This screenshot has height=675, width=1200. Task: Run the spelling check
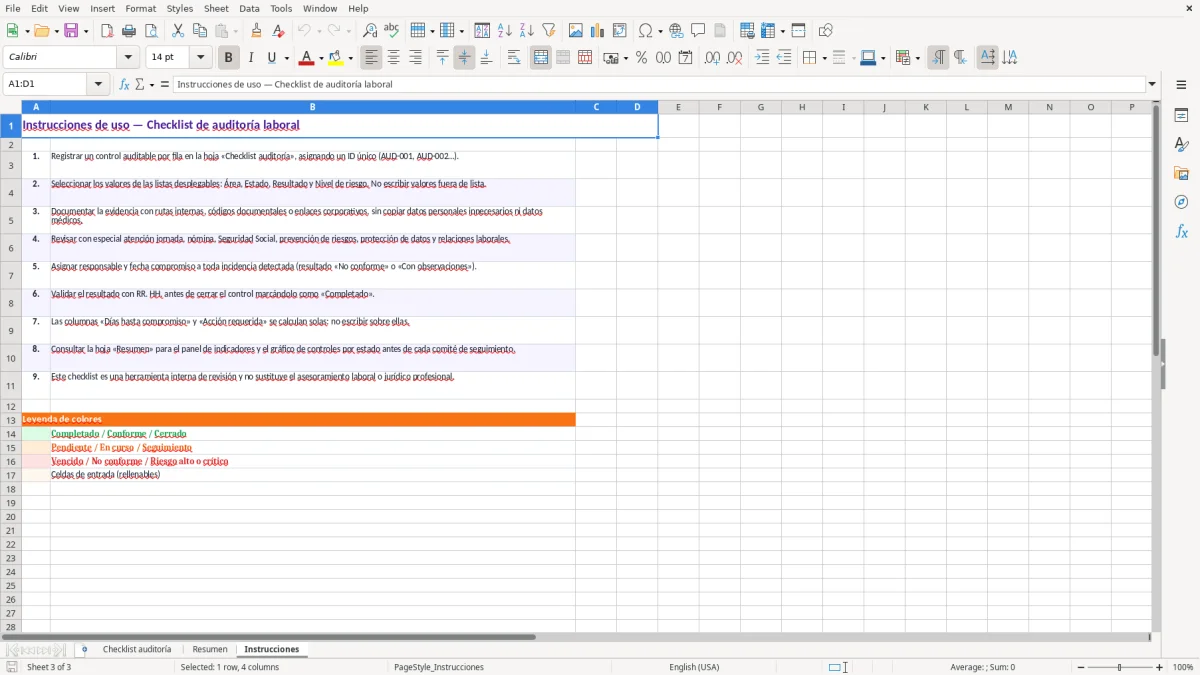tap(392, 31)
